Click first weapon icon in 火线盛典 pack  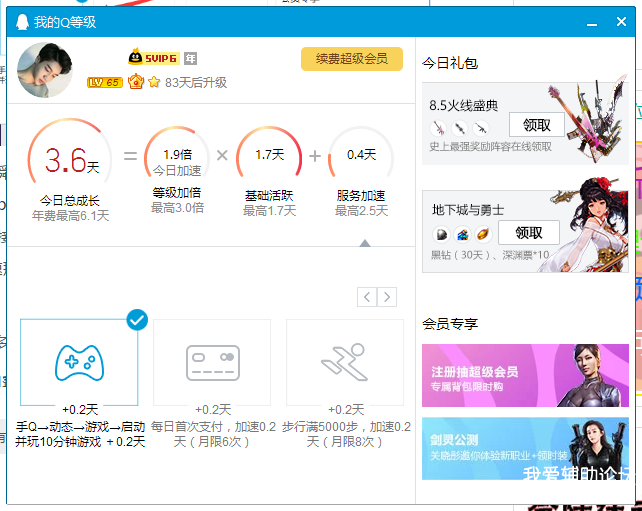click(439, 128)
